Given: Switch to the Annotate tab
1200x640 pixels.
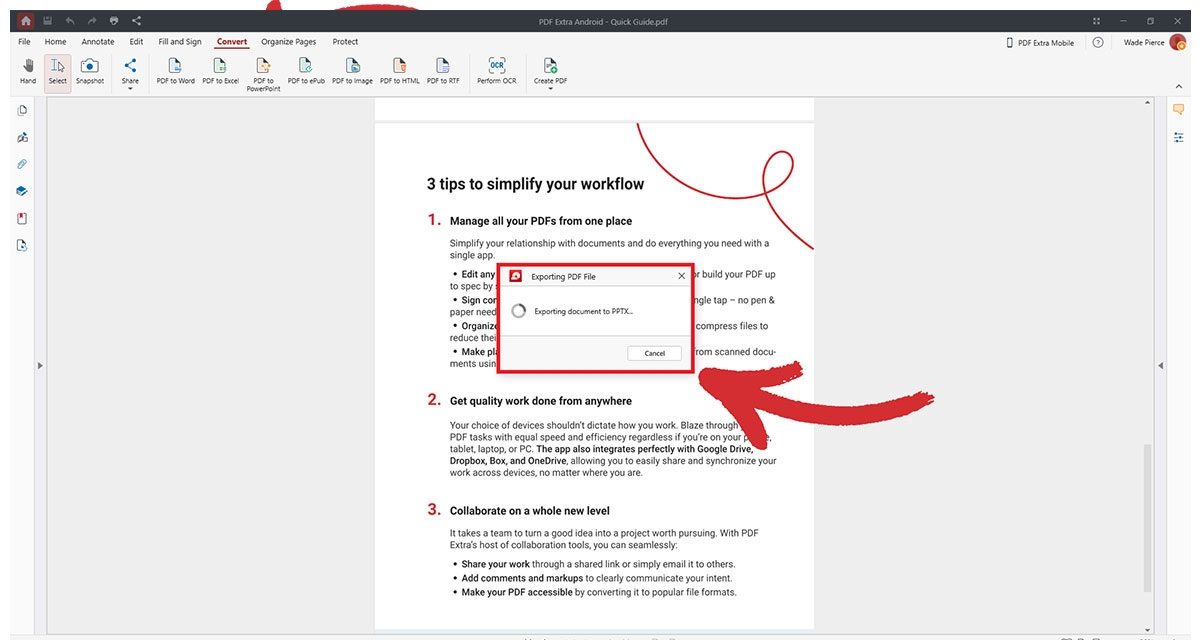Looking at the screenshot, I should tap(98, 42).
